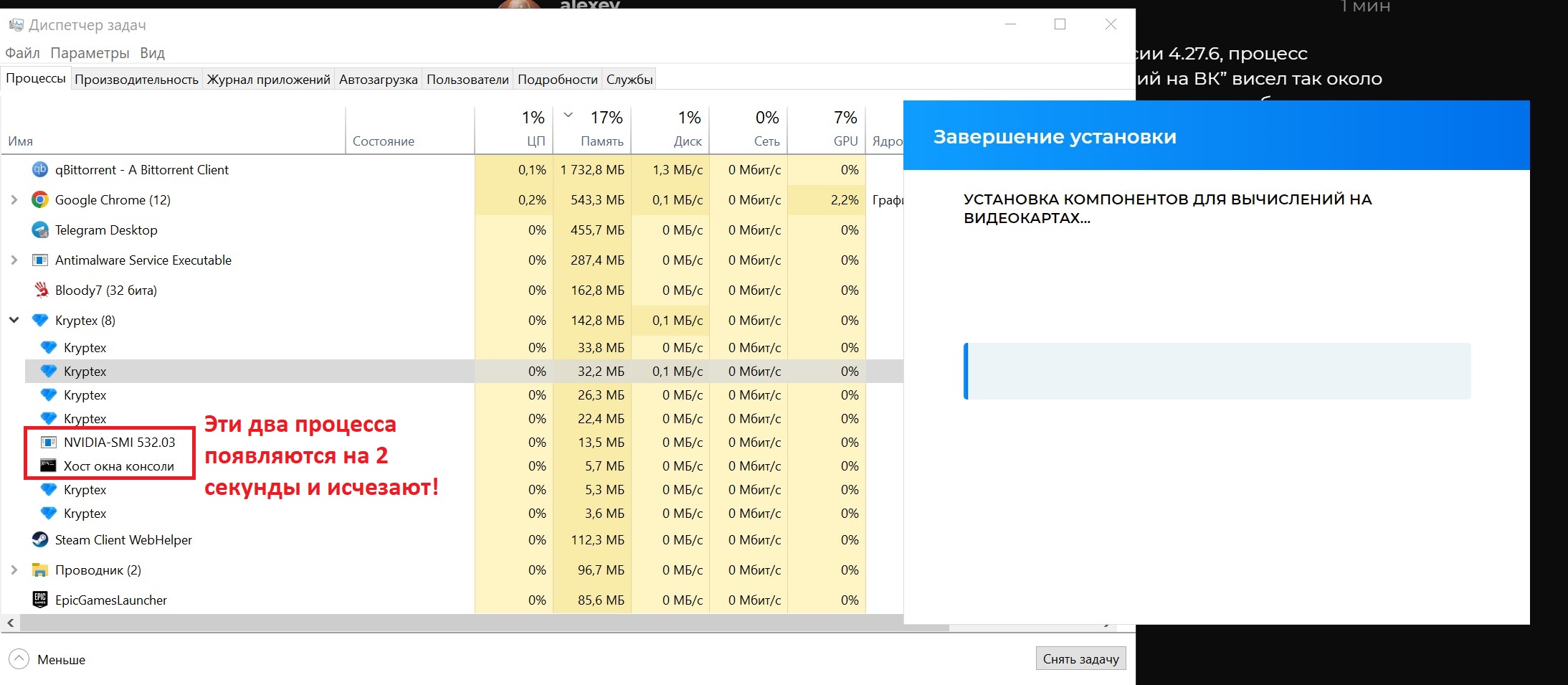Click the console window host icon
Screen dimensions: 1568x685
pos(48,466)
